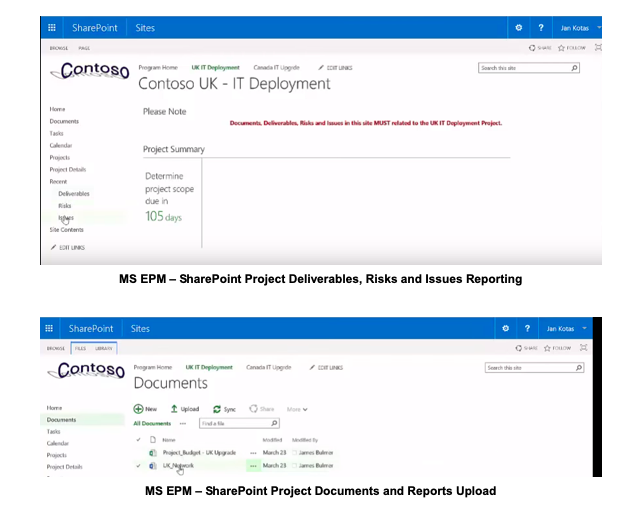Viewport: 637px width, 522px height.
Task: Open UK IT Deployment link on Documents page
Action: pyautogui.click(x=209, y=367)
